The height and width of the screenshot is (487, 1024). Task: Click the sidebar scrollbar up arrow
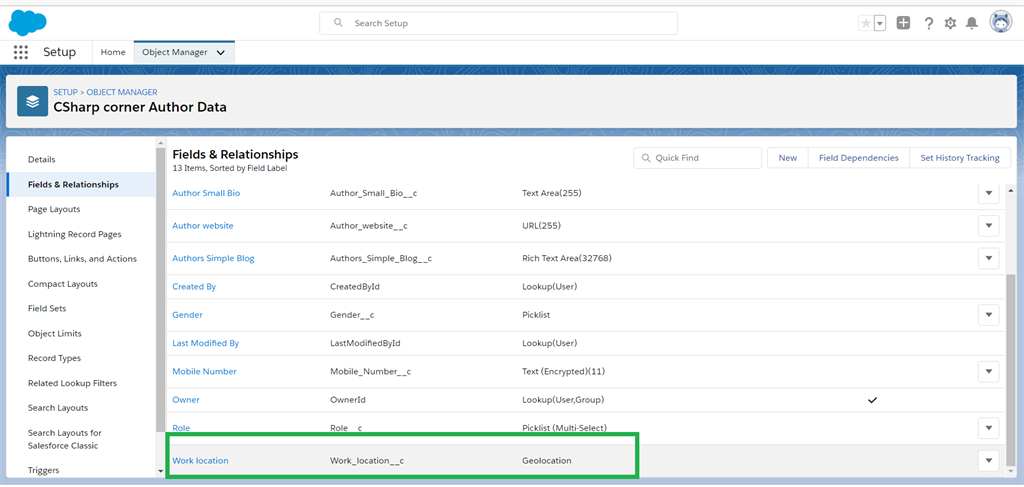pos(160,142)
